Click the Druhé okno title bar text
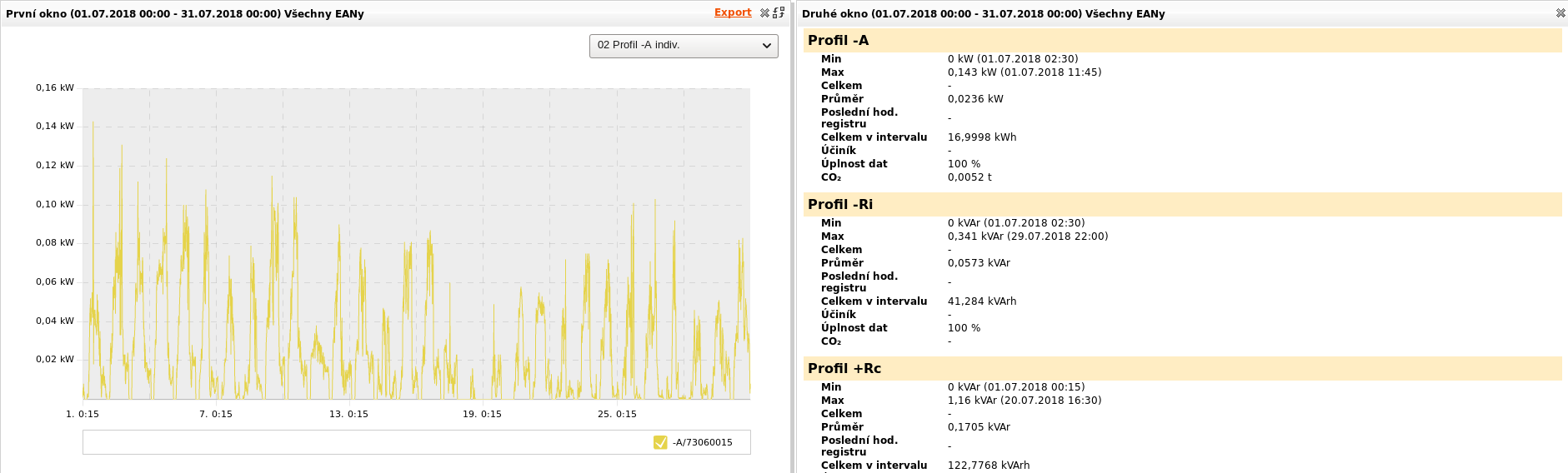 tap(983, 14)
